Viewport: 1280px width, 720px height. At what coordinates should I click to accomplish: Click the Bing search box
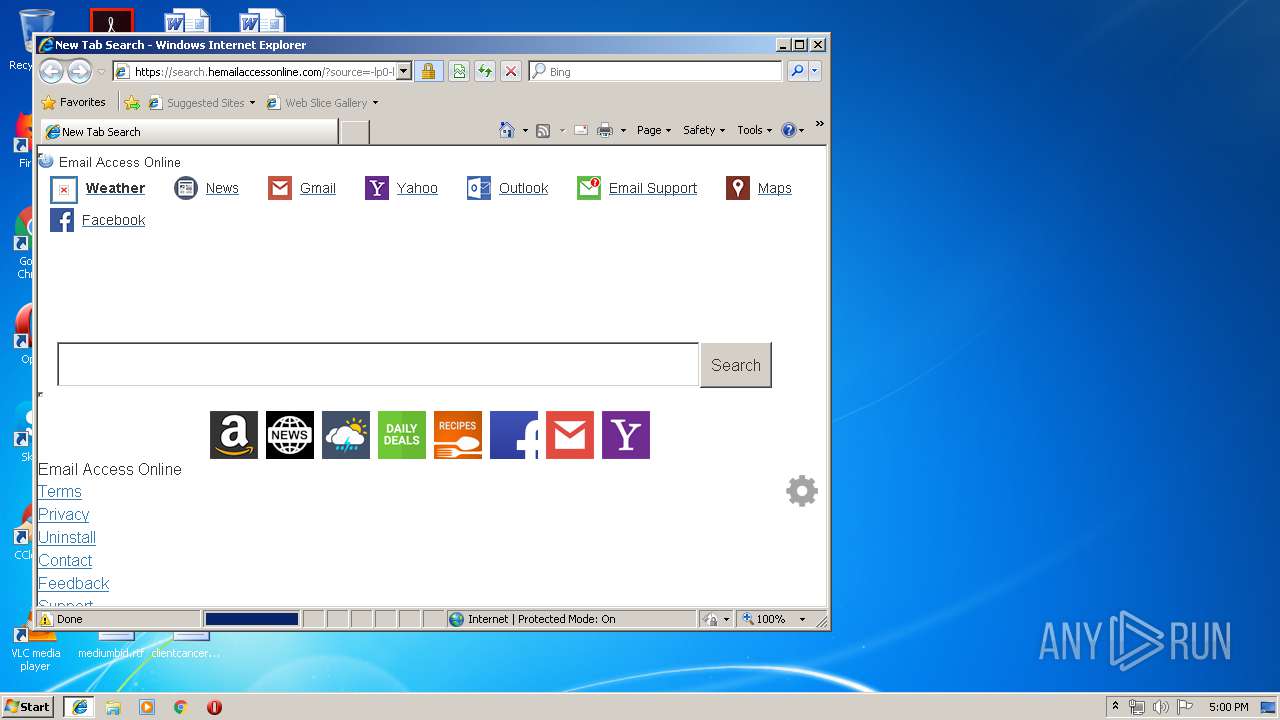tap(656, 71)
